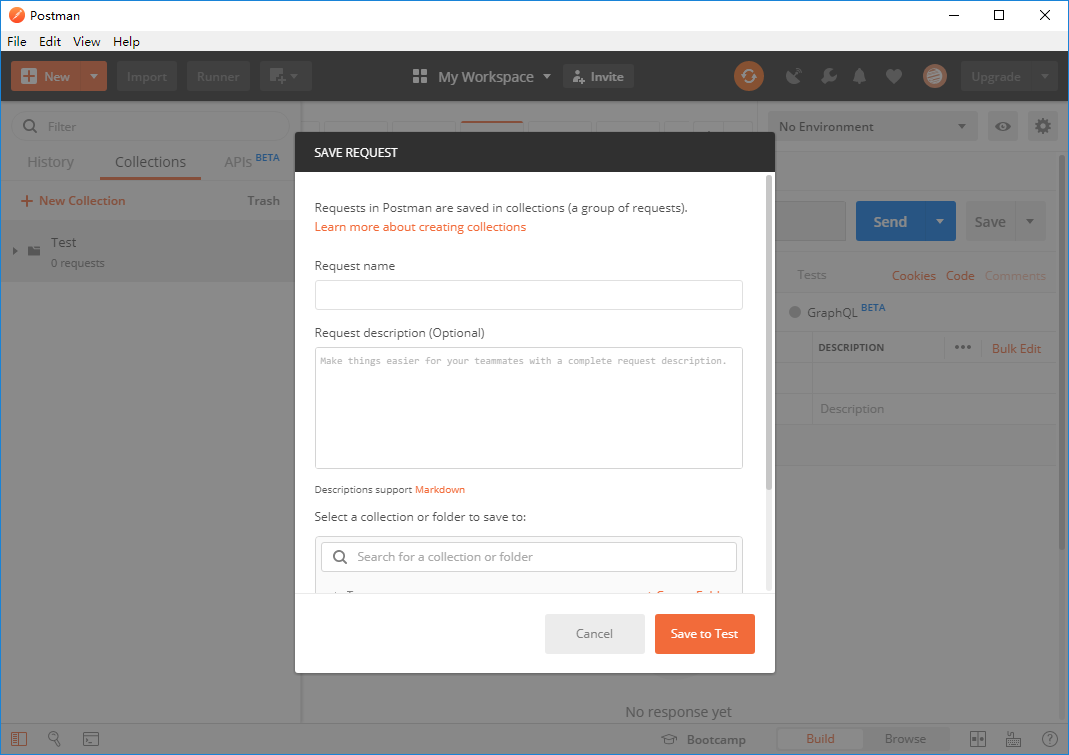Click the Request name input field
This screenshot has width=1069, height=755.
tap(528, 295)
